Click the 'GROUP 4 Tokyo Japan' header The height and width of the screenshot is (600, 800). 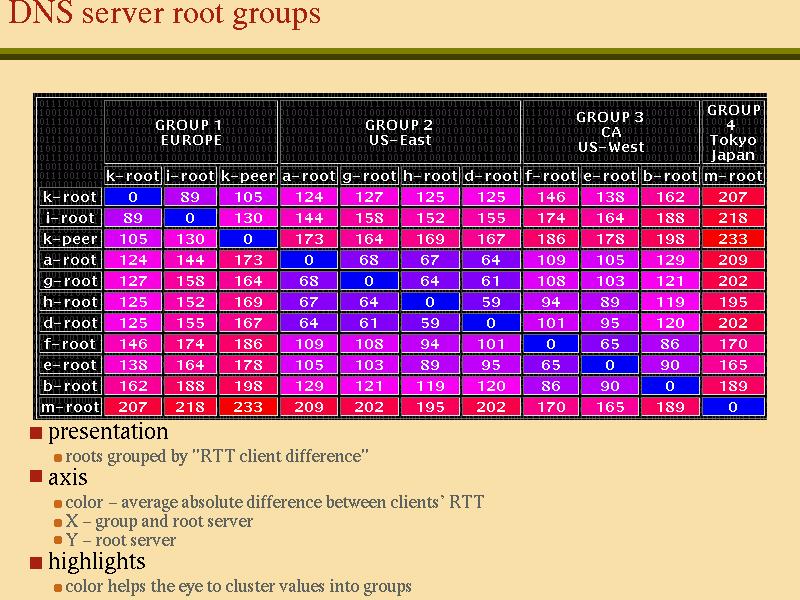pyautogui.click(x=733, y=132)
